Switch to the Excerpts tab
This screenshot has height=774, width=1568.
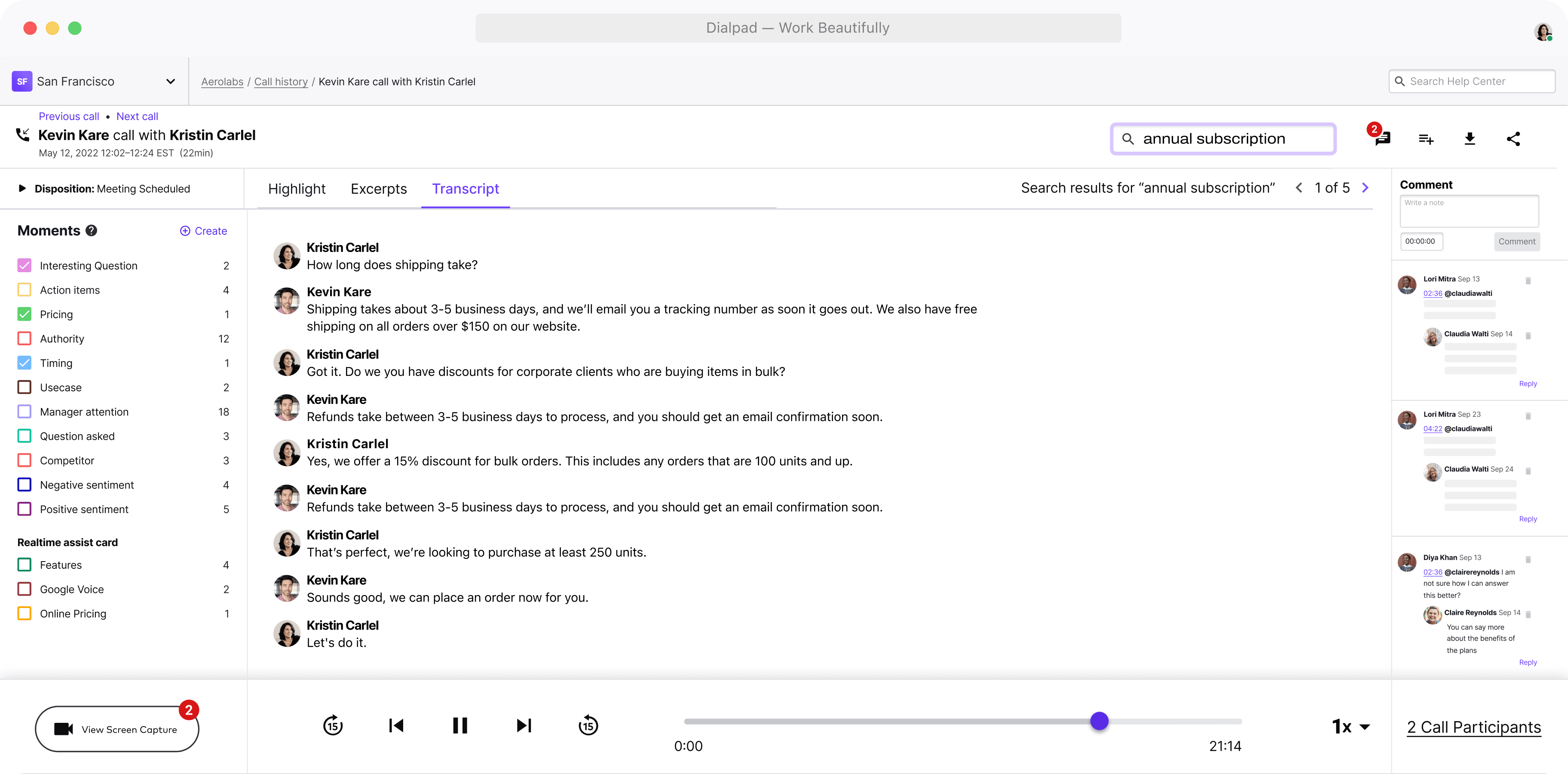[x=379, y=189]
